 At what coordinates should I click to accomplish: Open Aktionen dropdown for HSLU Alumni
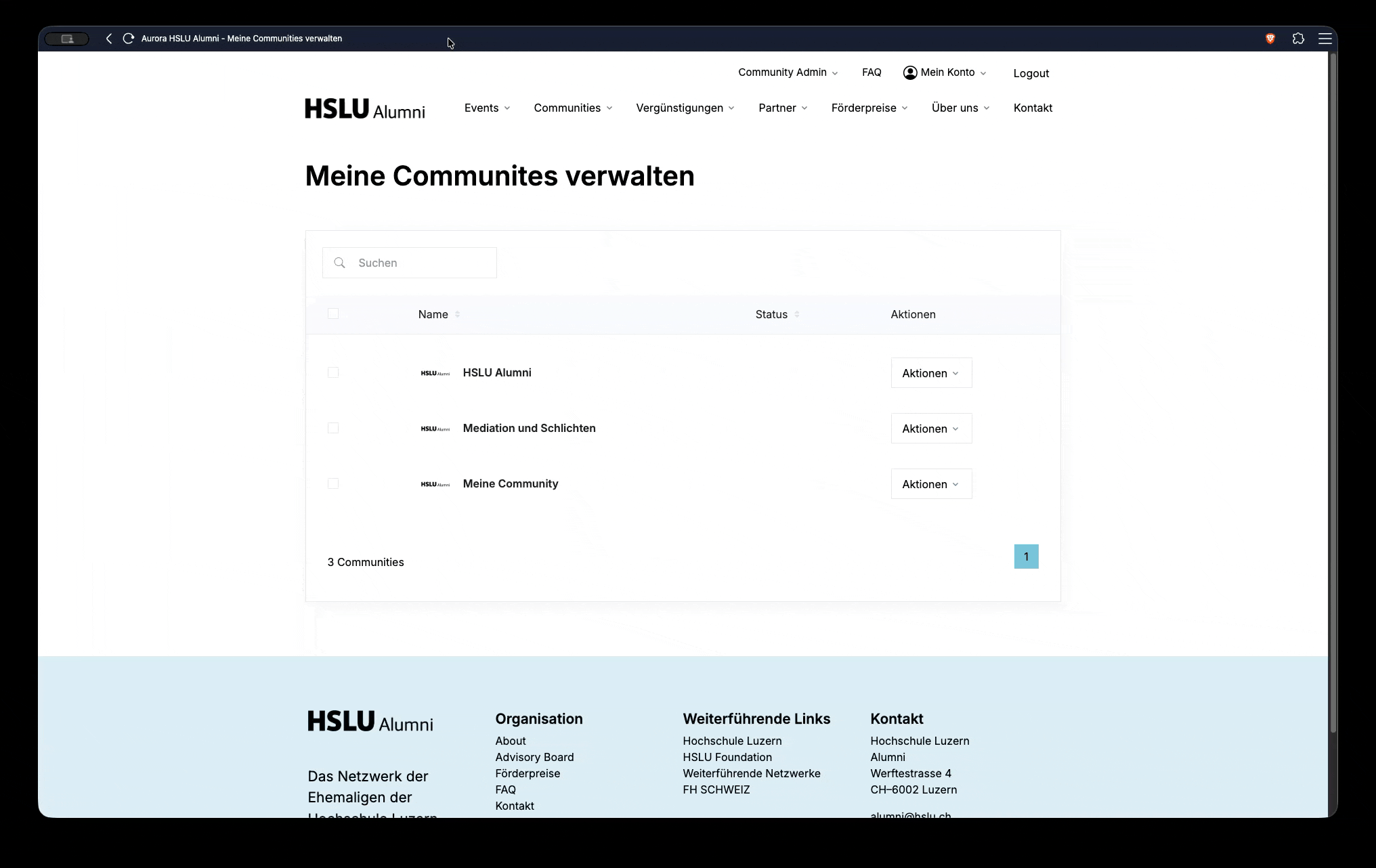(x=931, y=373)
